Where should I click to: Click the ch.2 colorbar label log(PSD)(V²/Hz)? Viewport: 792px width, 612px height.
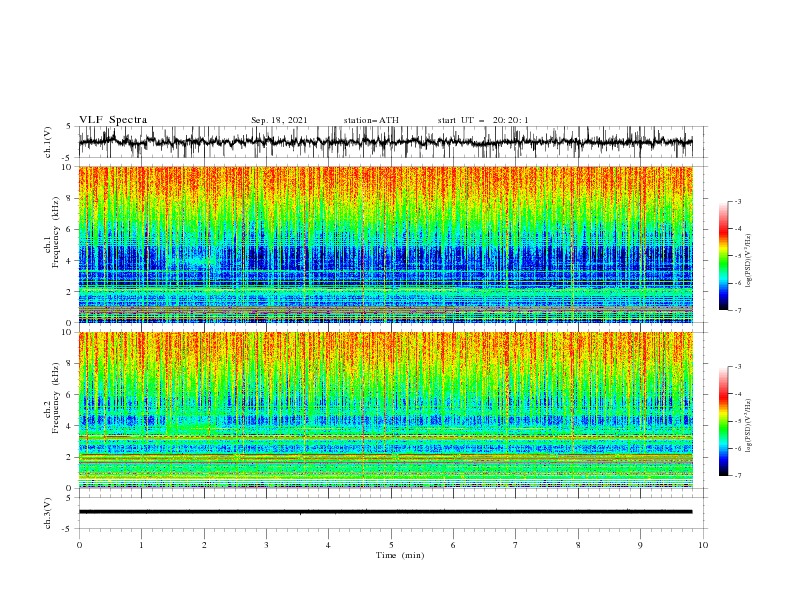click(x=749, y=426)
